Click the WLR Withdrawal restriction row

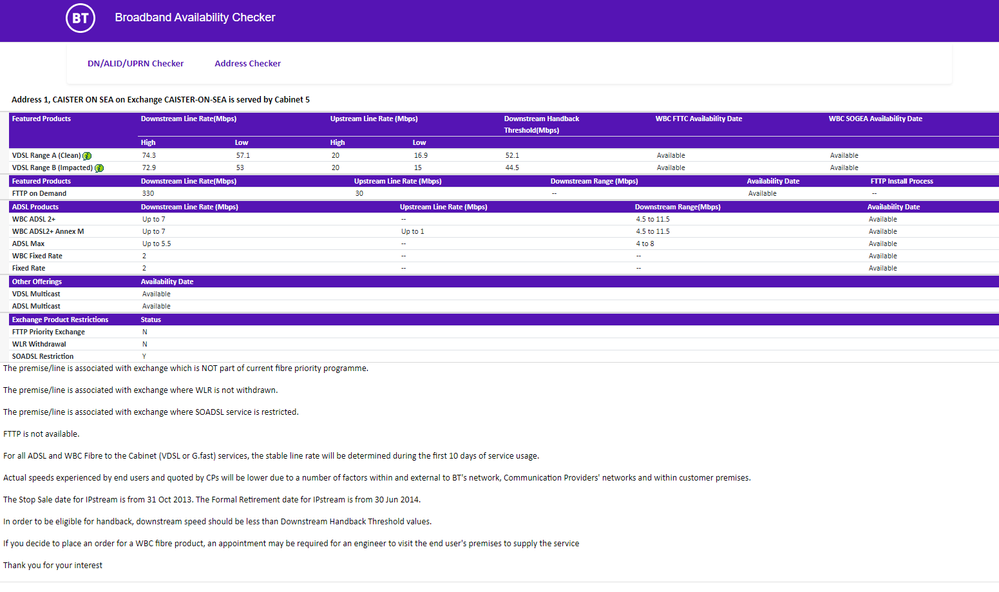tap(39, 344)
